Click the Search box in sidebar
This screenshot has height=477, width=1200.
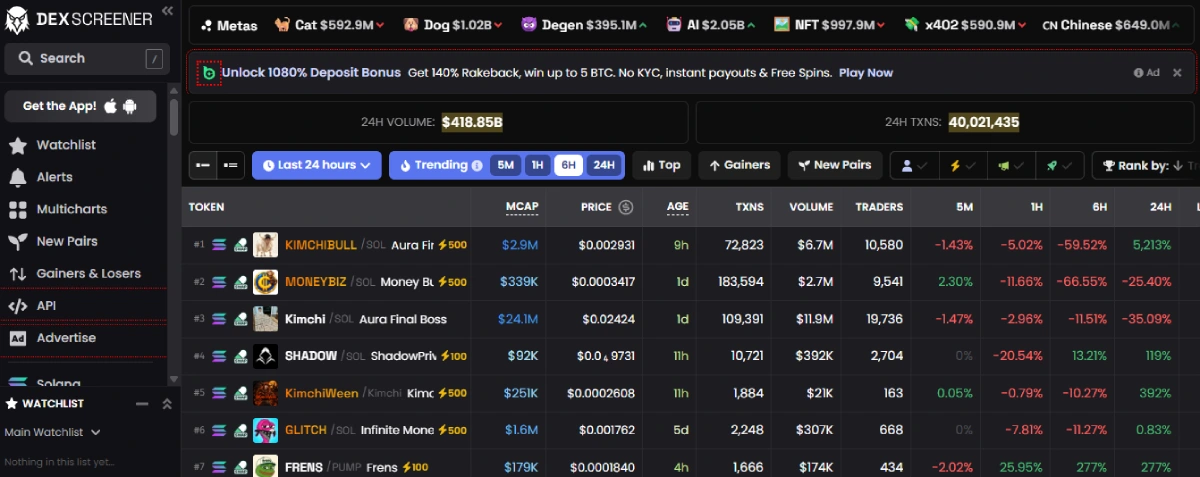click(x=86, y=58)
